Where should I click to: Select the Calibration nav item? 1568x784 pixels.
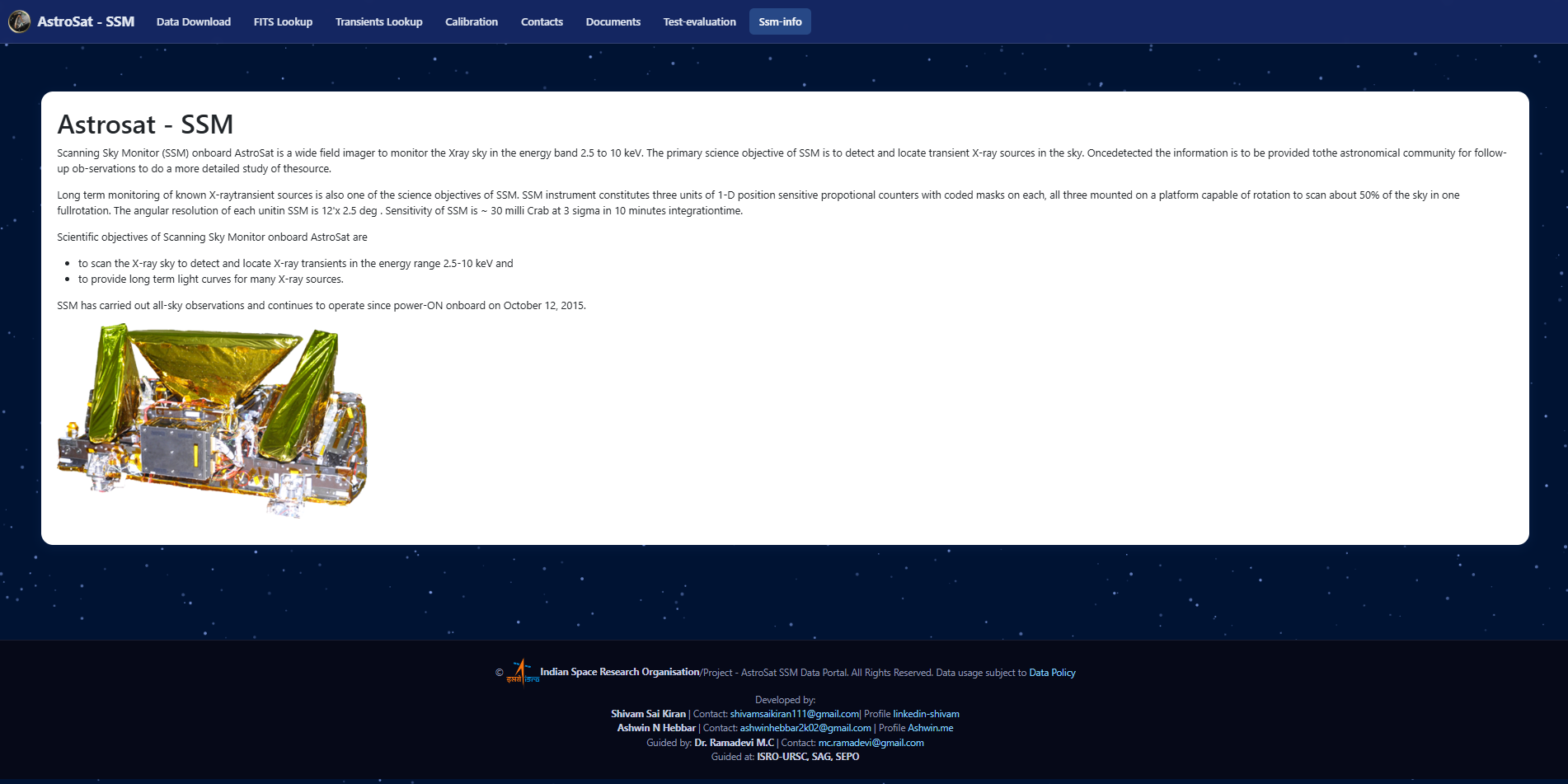[x=472, y=21]
